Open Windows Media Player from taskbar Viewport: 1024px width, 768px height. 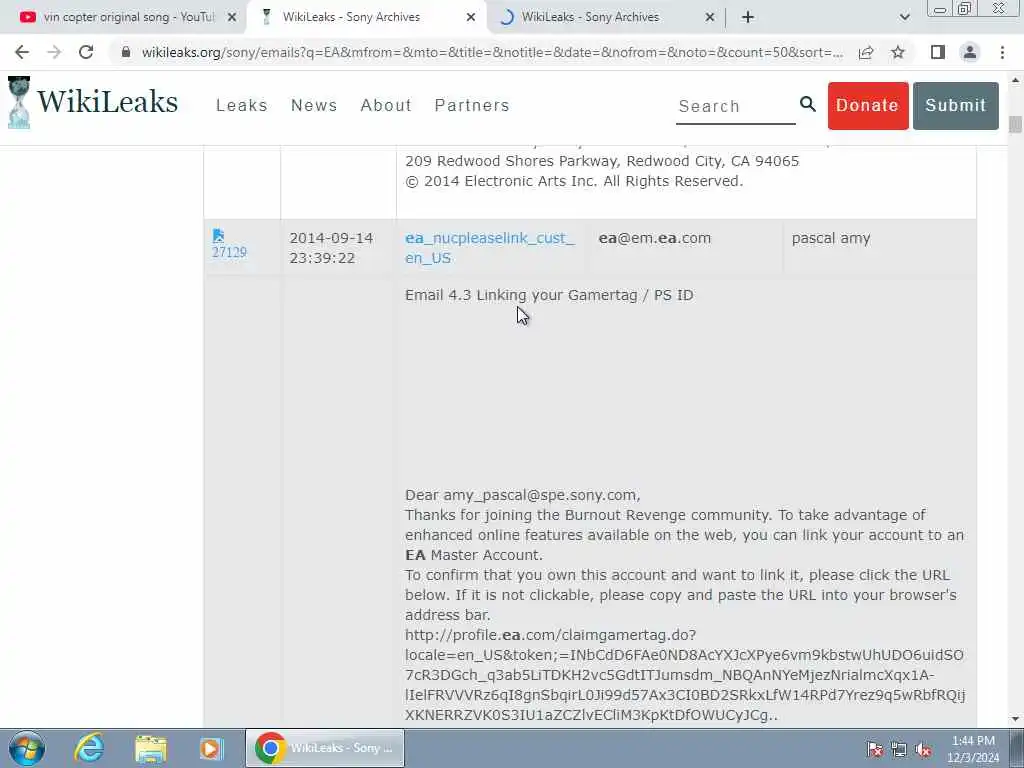pyautogui.click(x=212, y=748)
